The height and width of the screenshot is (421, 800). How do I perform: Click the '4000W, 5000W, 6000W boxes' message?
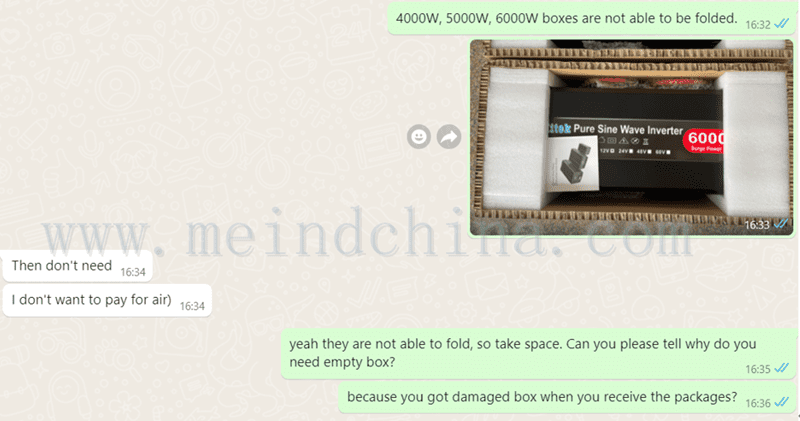[591, 18]
